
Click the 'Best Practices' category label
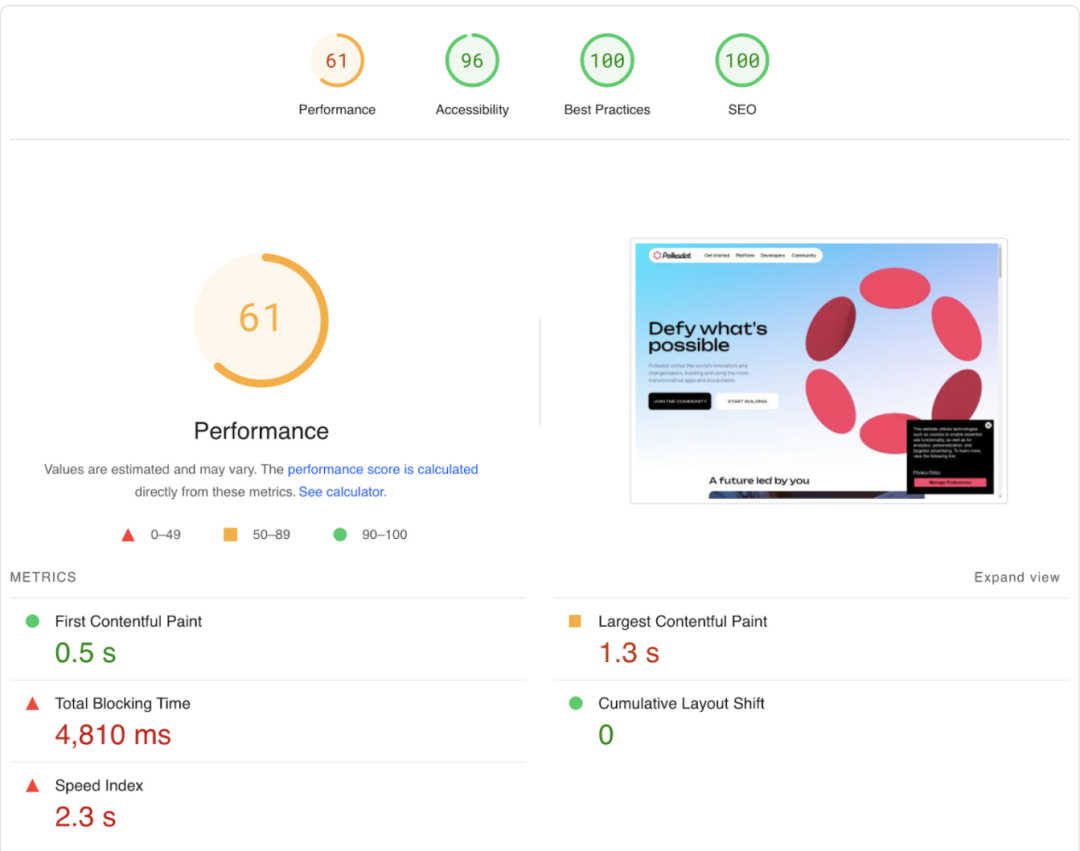tap(607, 109)
